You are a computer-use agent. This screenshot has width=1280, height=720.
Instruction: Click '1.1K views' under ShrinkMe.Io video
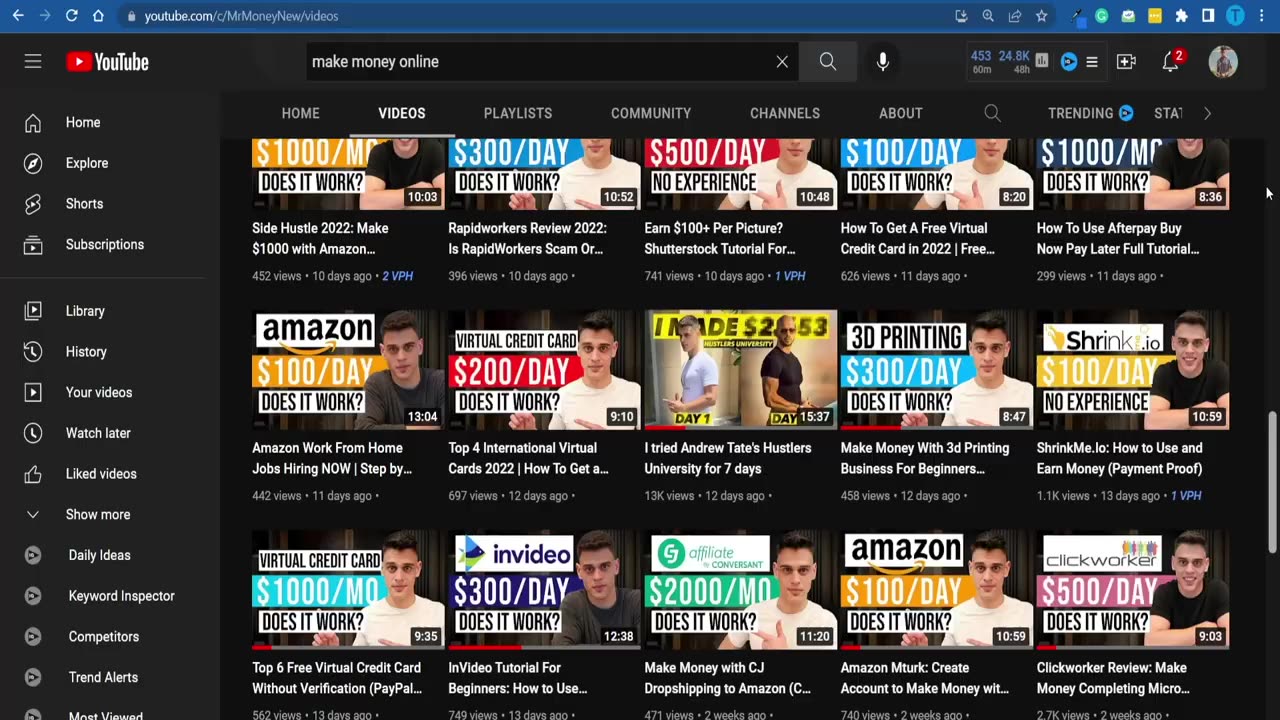click(1063, 496)
